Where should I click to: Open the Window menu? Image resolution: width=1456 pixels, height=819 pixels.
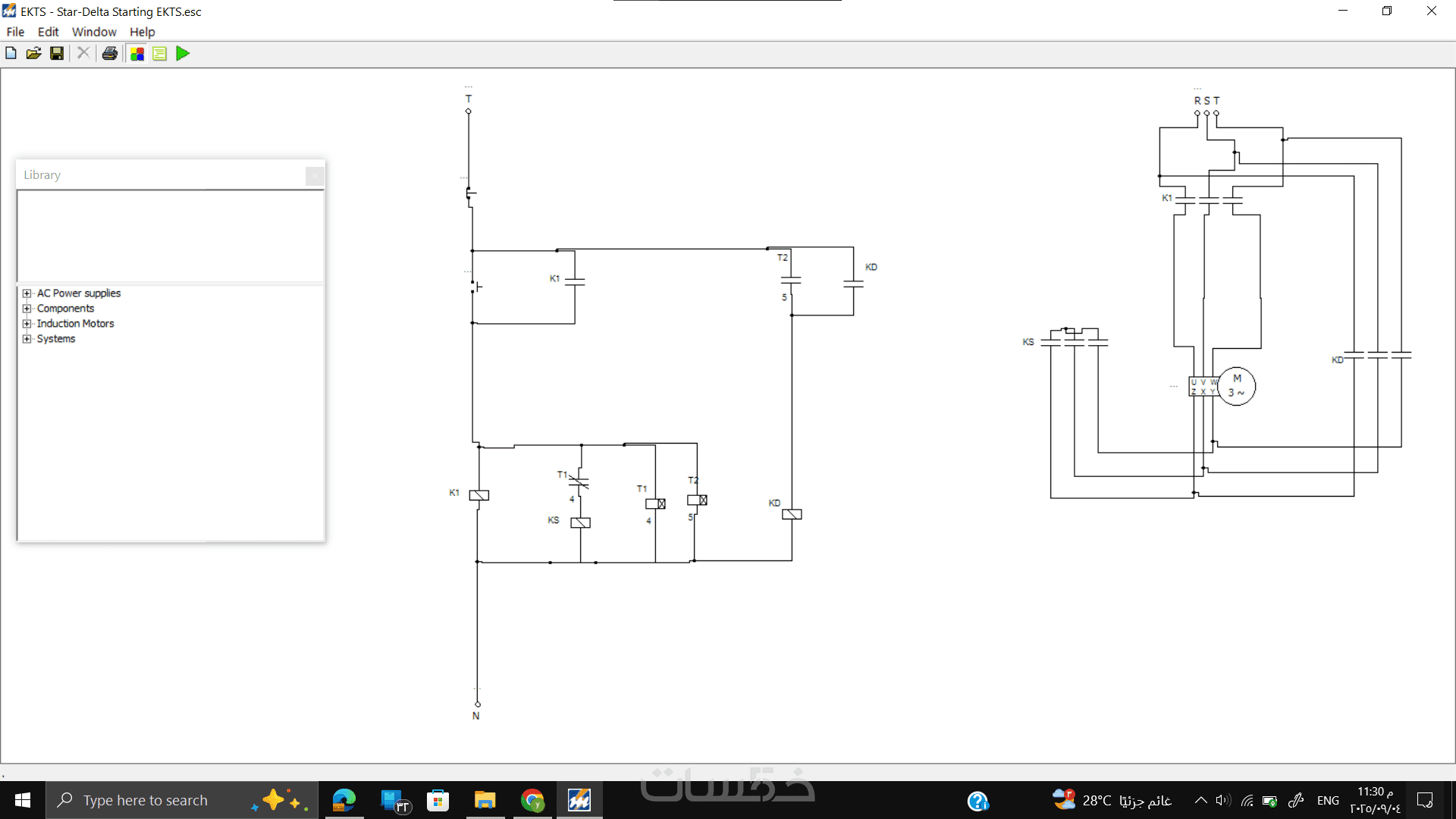[94, 32]
